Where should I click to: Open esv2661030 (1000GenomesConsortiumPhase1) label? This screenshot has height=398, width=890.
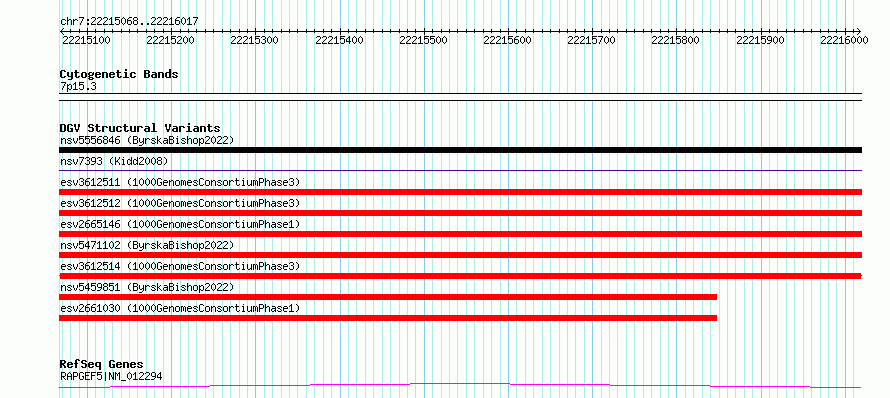(x=180, y=308)
